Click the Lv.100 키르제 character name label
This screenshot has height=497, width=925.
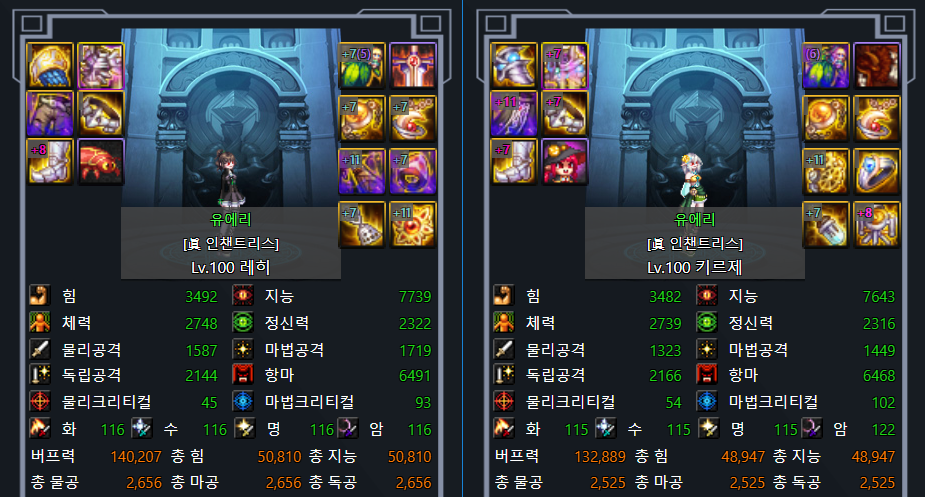tap(694, 267)
